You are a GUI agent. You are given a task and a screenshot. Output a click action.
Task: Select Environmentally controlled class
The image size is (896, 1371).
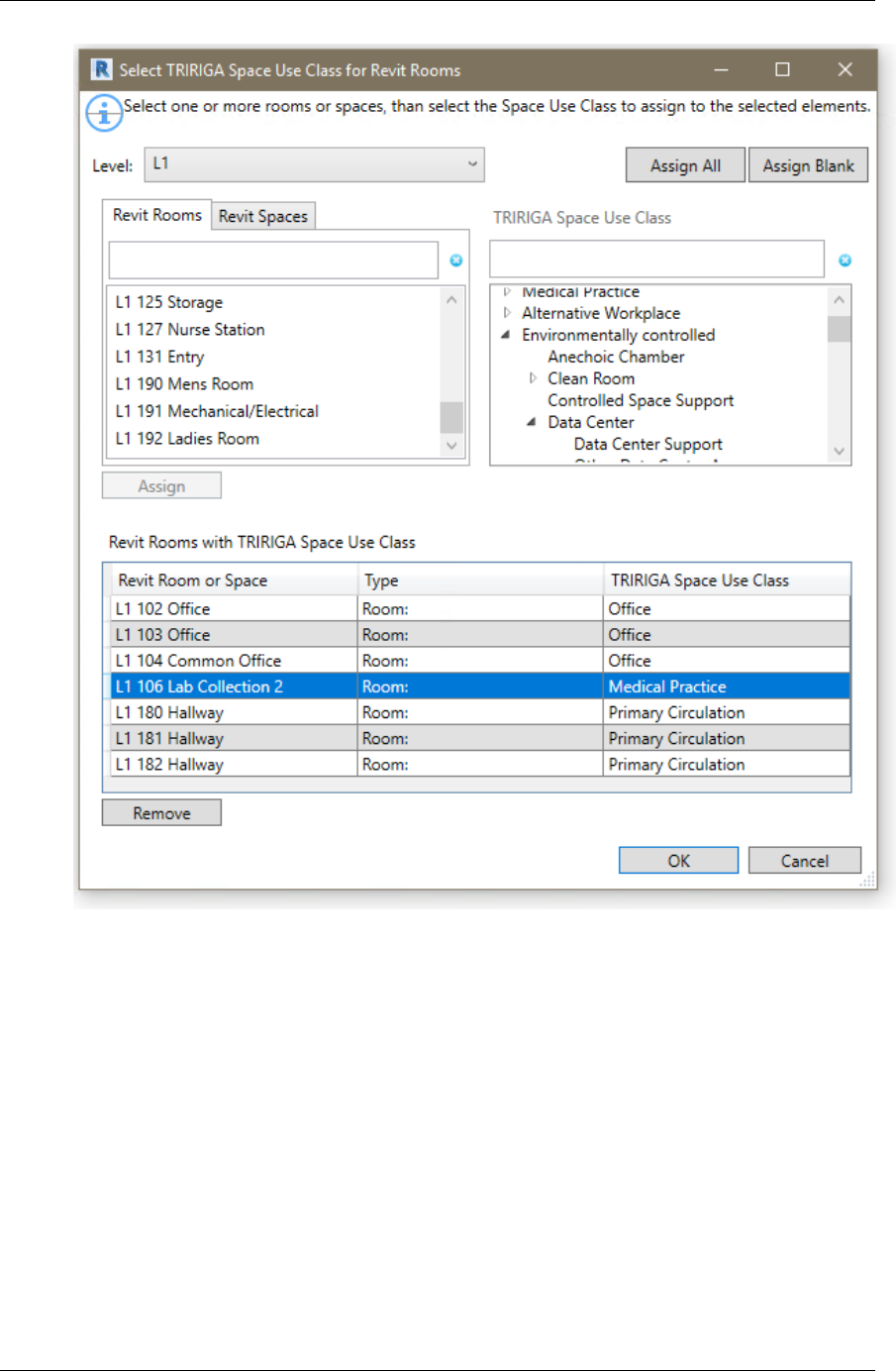tap(618, 335)
